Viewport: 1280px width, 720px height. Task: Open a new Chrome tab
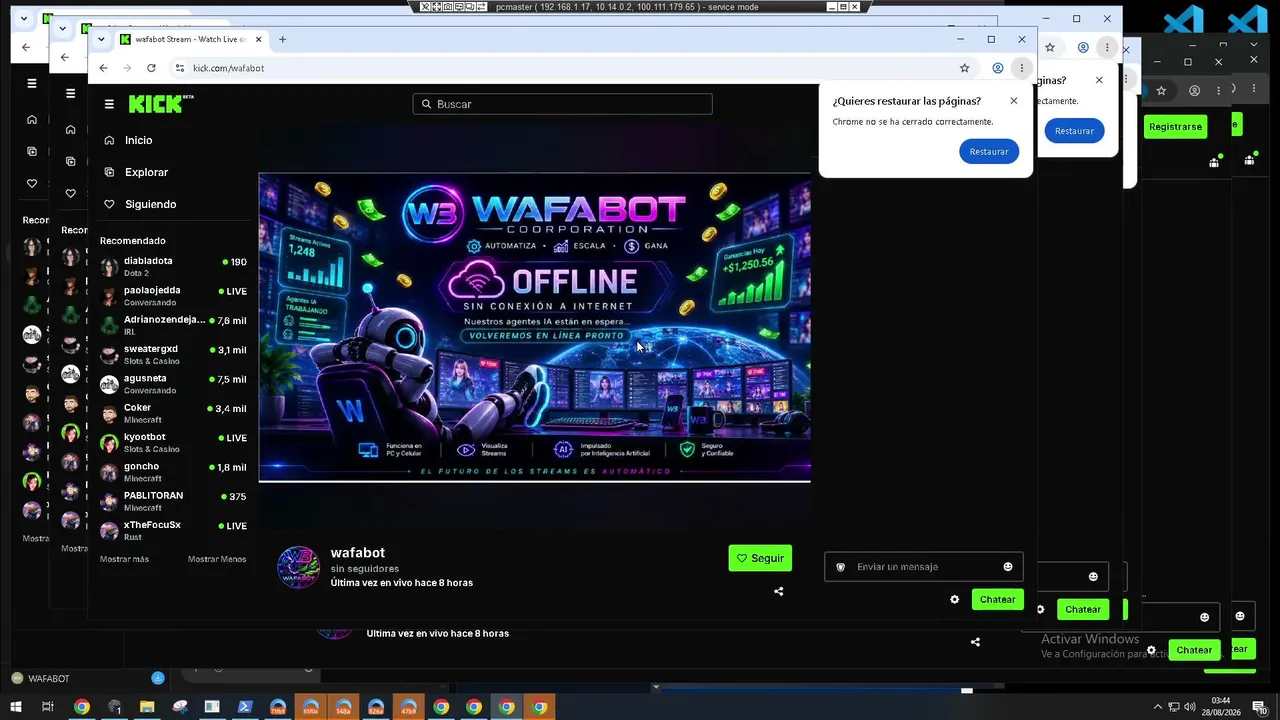[282, 39]
